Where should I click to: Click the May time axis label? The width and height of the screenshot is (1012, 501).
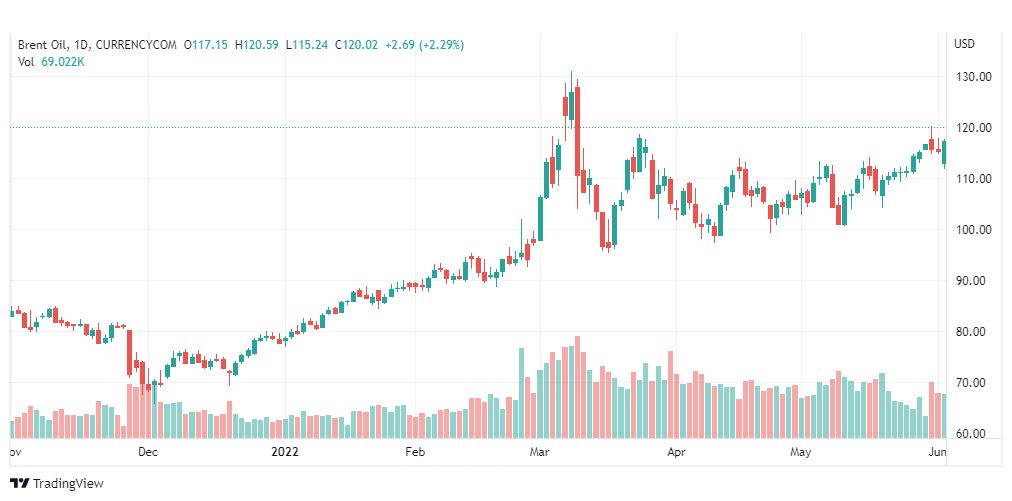[x=800, y=452]
